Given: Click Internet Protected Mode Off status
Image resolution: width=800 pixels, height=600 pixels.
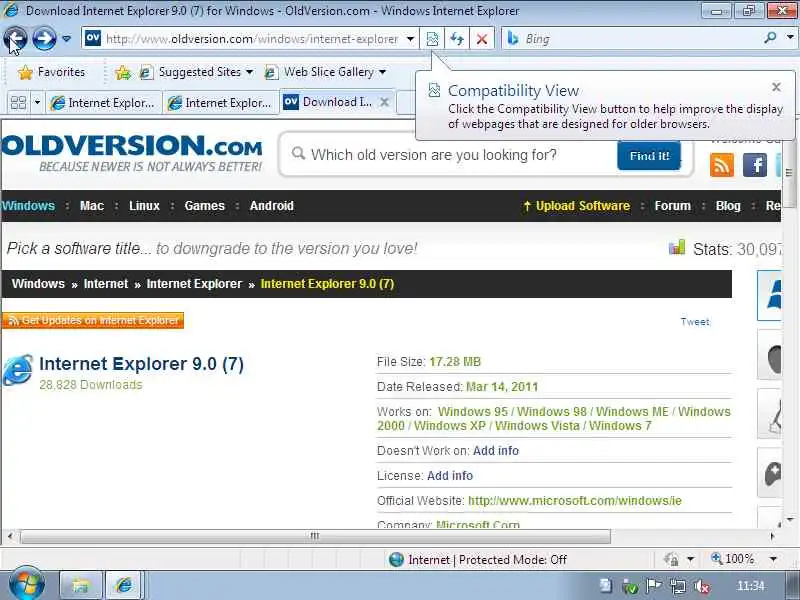Looking at the screenshot, I should [x=478, y=560].
